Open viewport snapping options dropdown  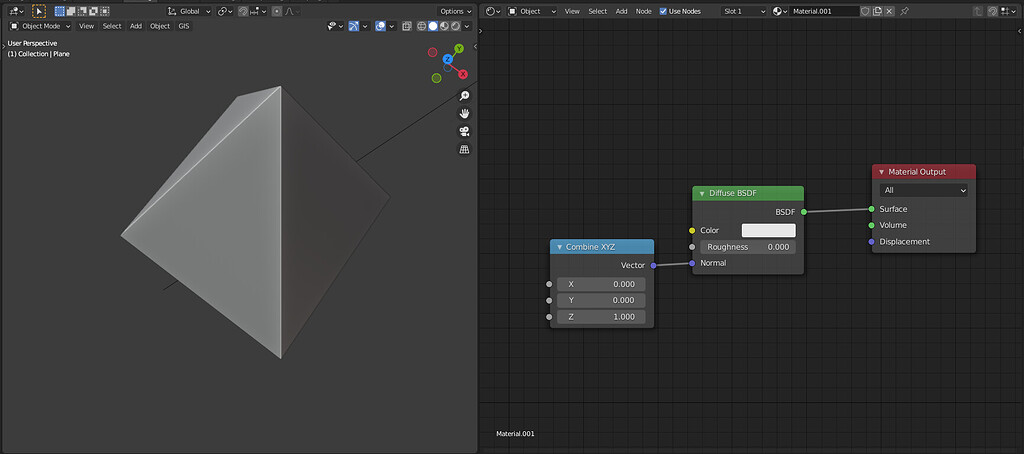[x=259, y=11]
